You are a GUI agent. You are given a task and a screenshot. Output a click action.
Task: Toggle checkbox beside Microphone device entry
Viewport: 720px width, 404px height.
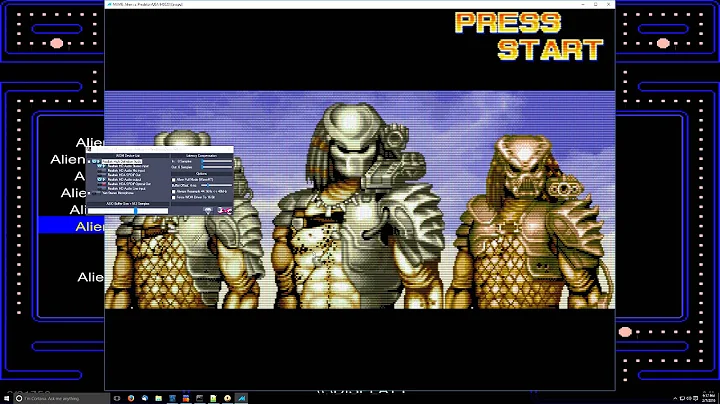[x=89, y=193]
